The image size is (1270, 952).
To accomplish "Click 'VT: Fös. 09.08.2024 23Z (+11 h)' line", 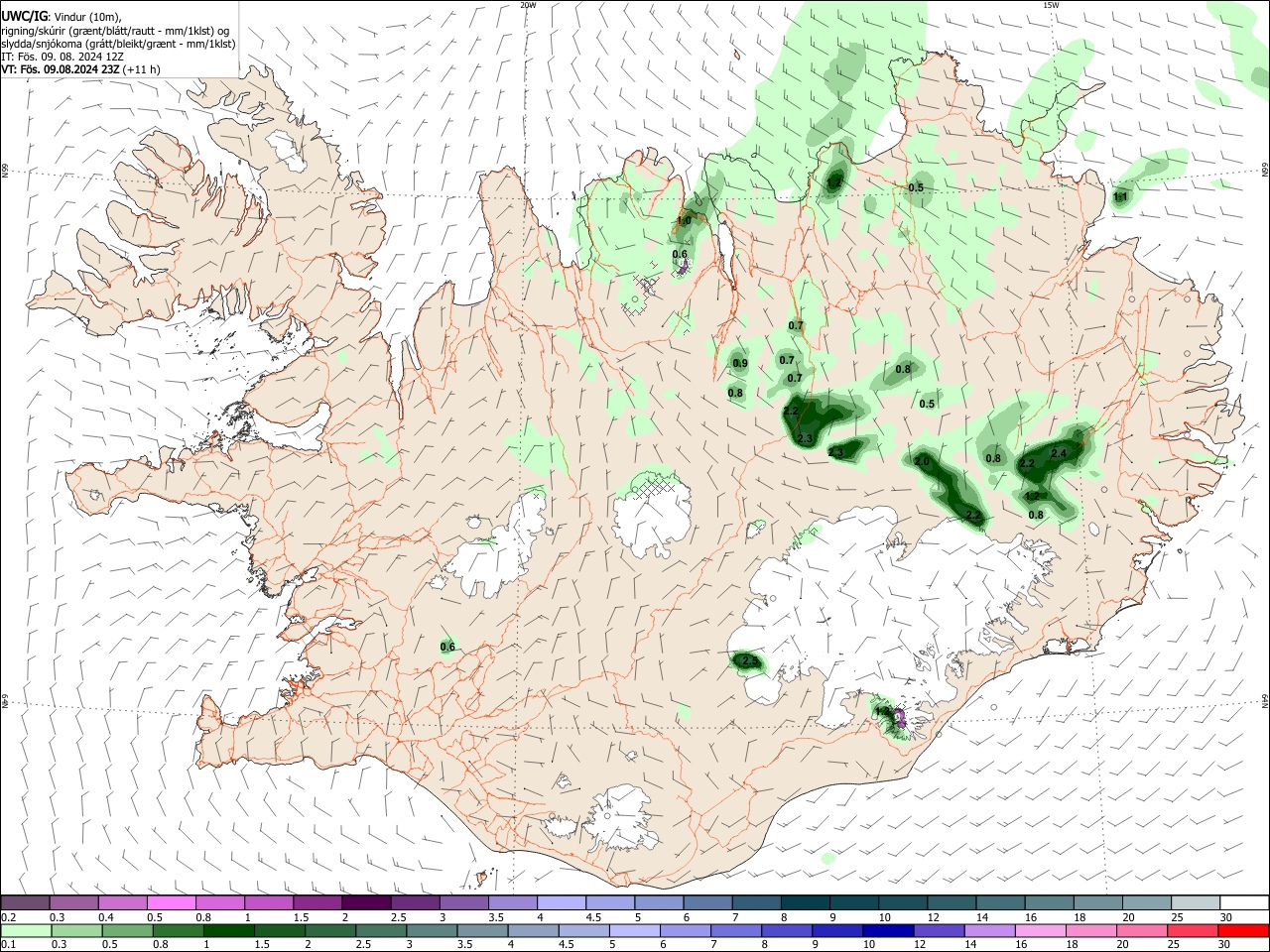I will click(x=81, y=69).
